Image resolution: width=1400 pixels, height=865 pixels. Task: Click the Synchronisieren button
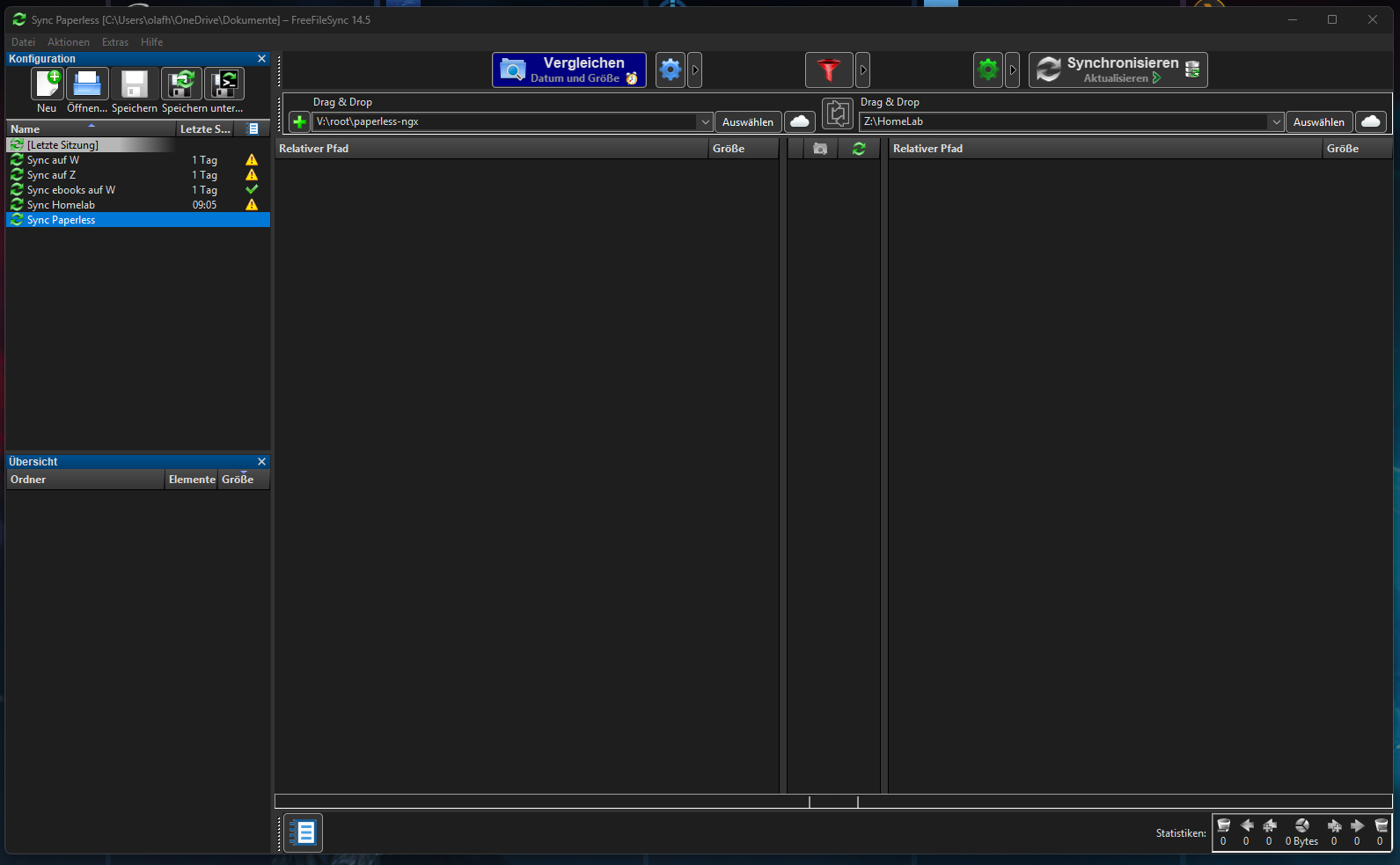pyautogui.click(x=1118, y=70)
